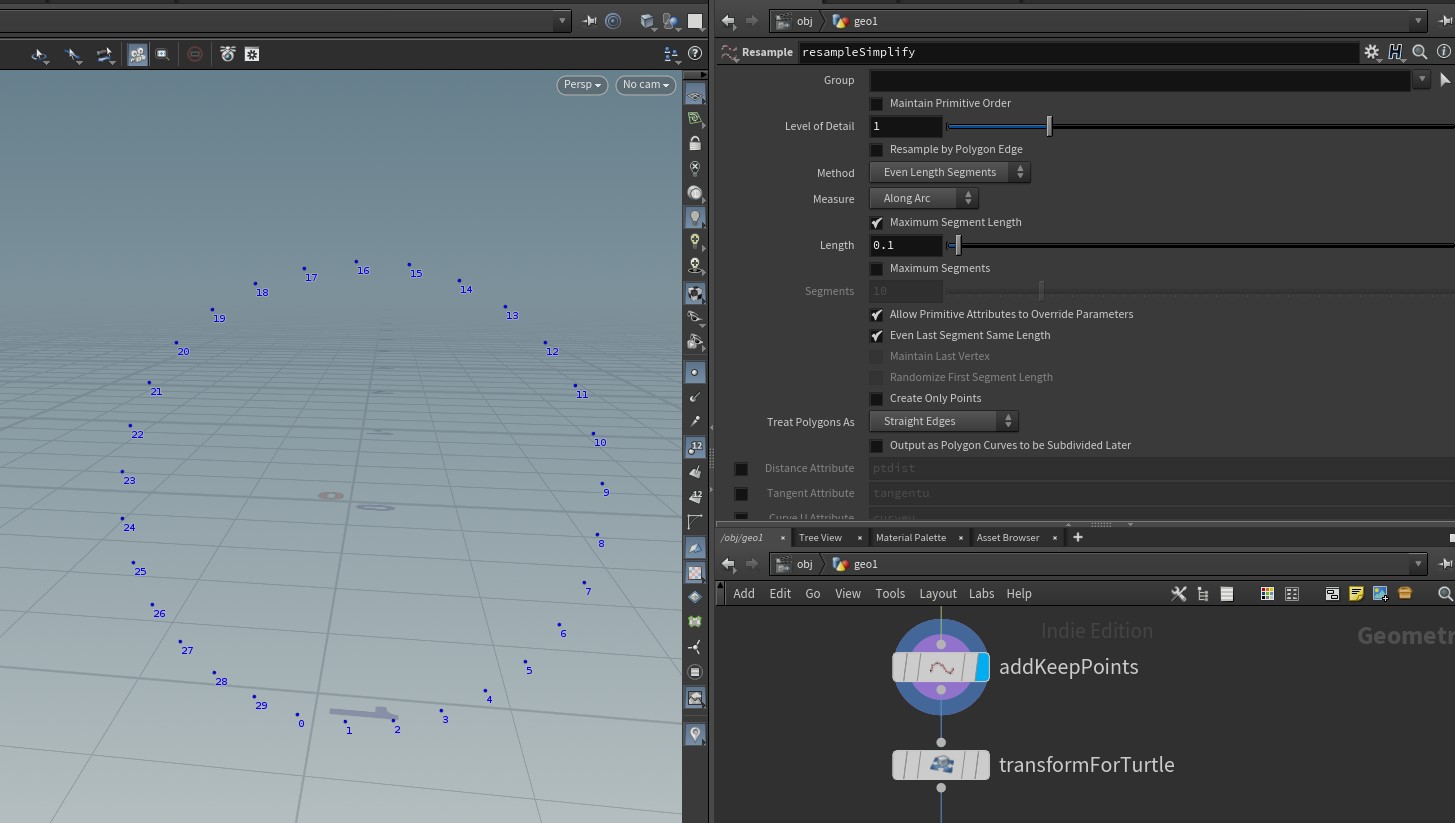
Task: Open the Persp viewport dropdown
Action: tap(582, 85)
